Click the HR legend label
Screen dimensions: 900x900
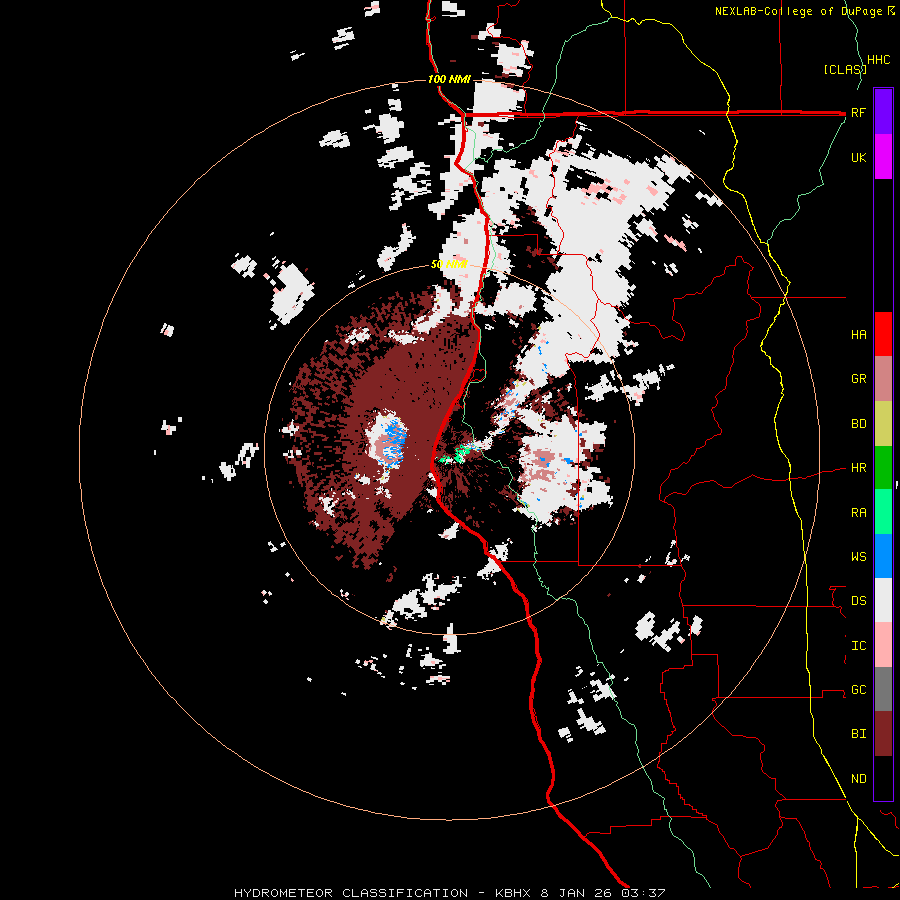tap(858, 468)
